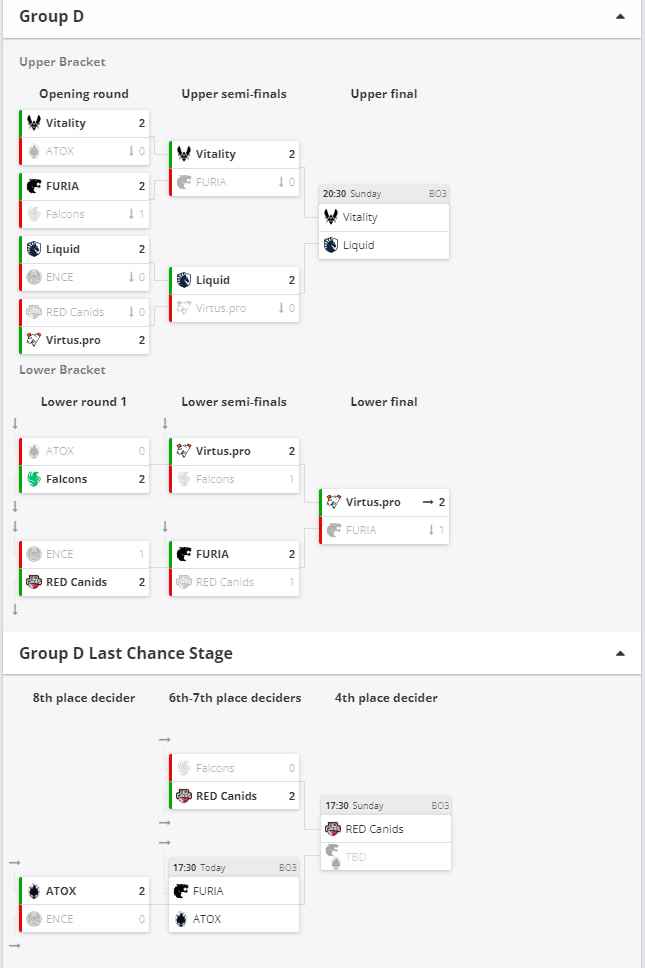Click FURIA logo in Opening round
Viewport: 645px width, 968px height.
coord(34,186)
